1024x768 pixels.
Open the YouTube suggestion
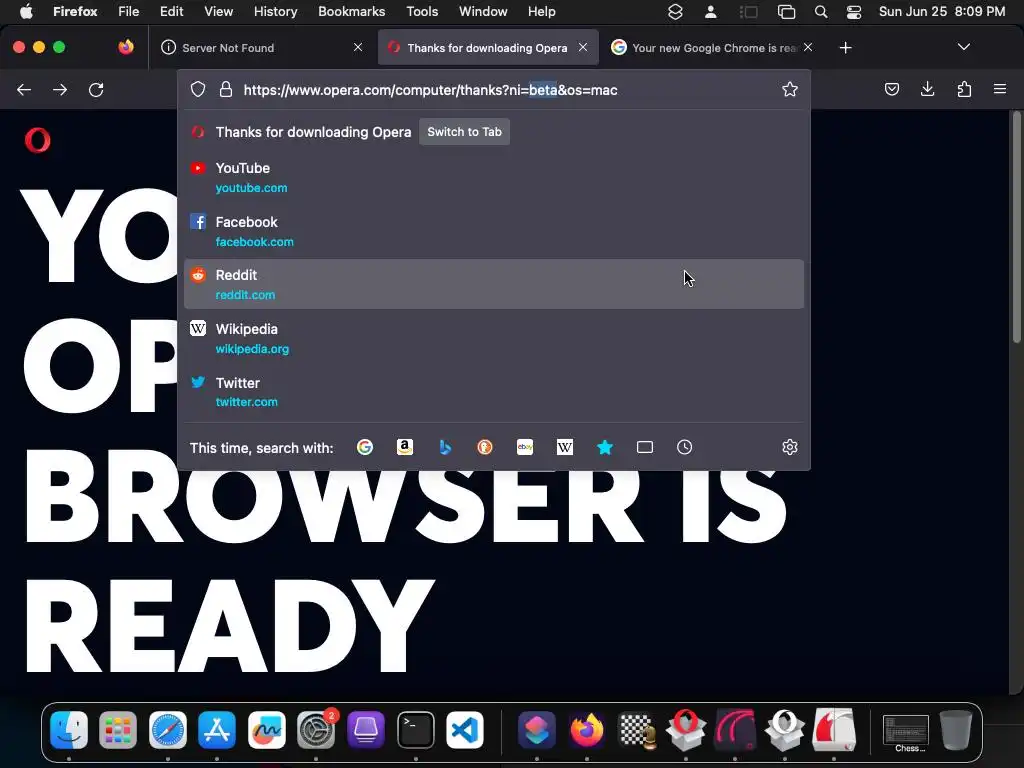(494, 178)
